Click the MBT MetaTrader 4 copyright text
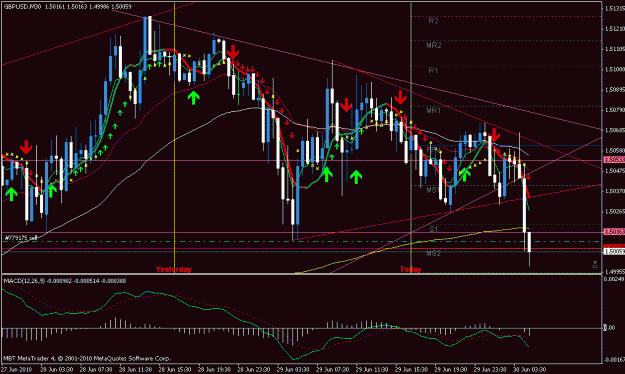This screenshot has width=625, height=374. pos(87,358)
